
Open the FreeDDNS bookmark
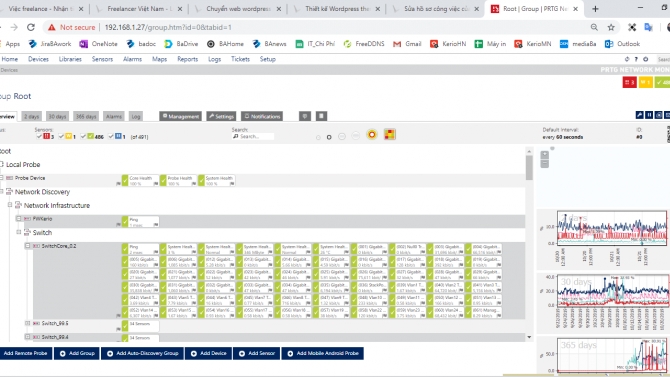[364, 44]
